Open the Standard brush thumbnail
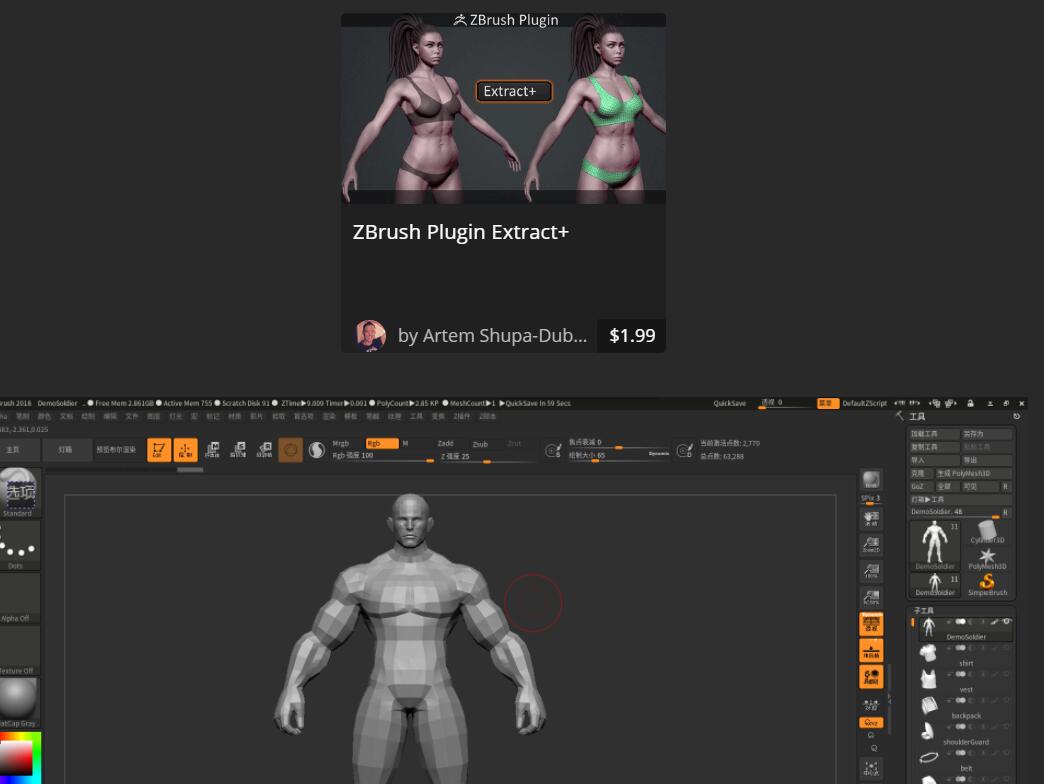 click(x=20, y=492)
